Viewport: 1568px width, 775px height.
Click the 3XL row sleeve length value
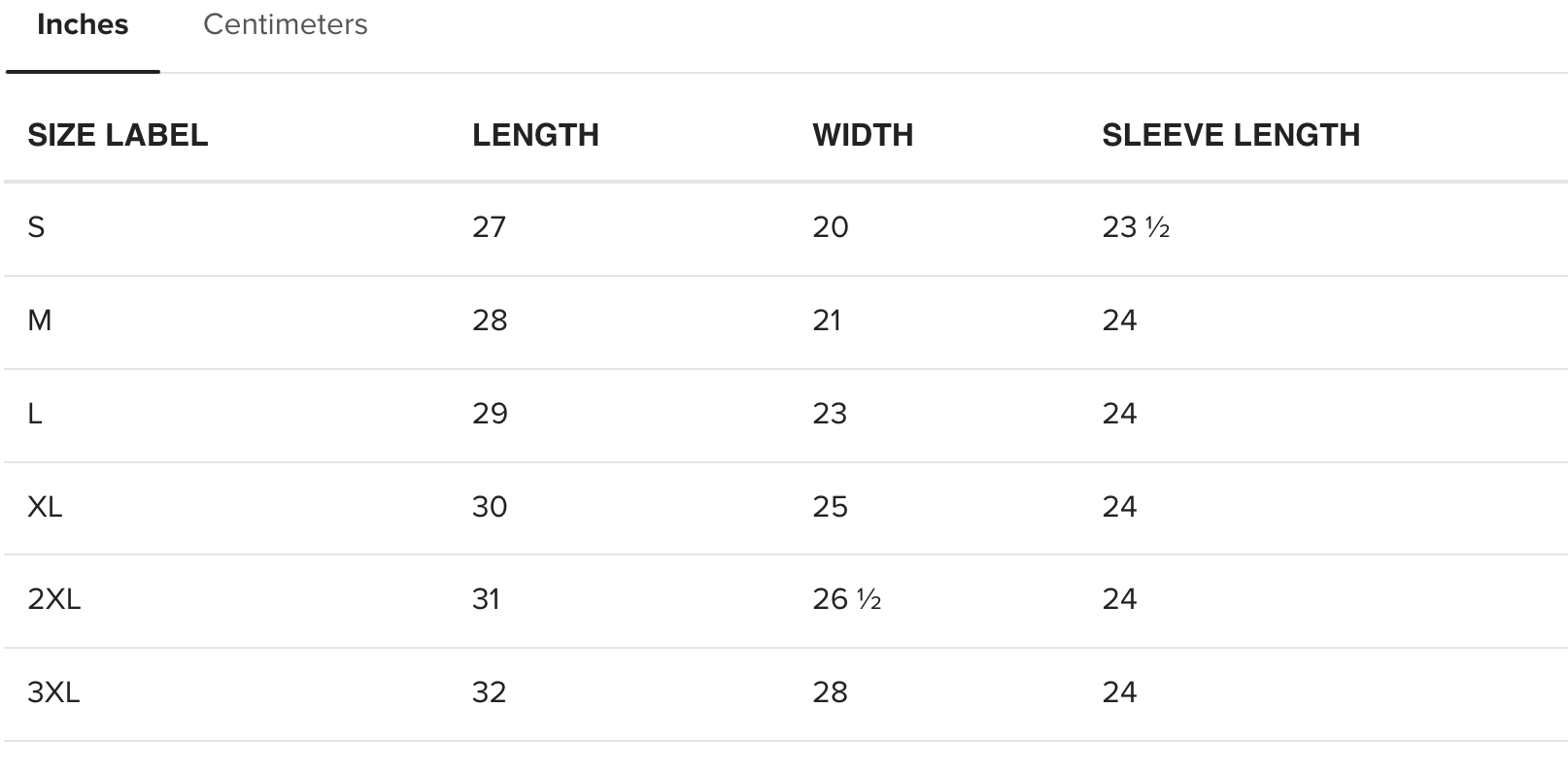coord(1119,692)
